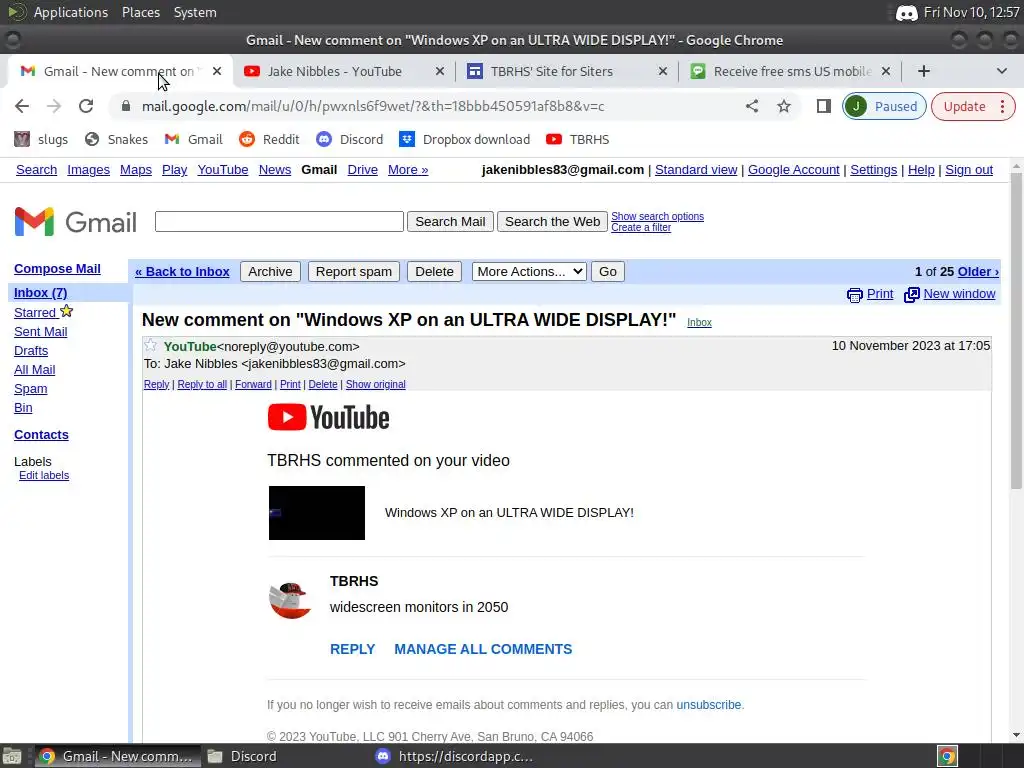This screenshot has width=1024, height=768.
Task: Click the Search Mail button
Action: pyautogui.click(x=450, y=221)
